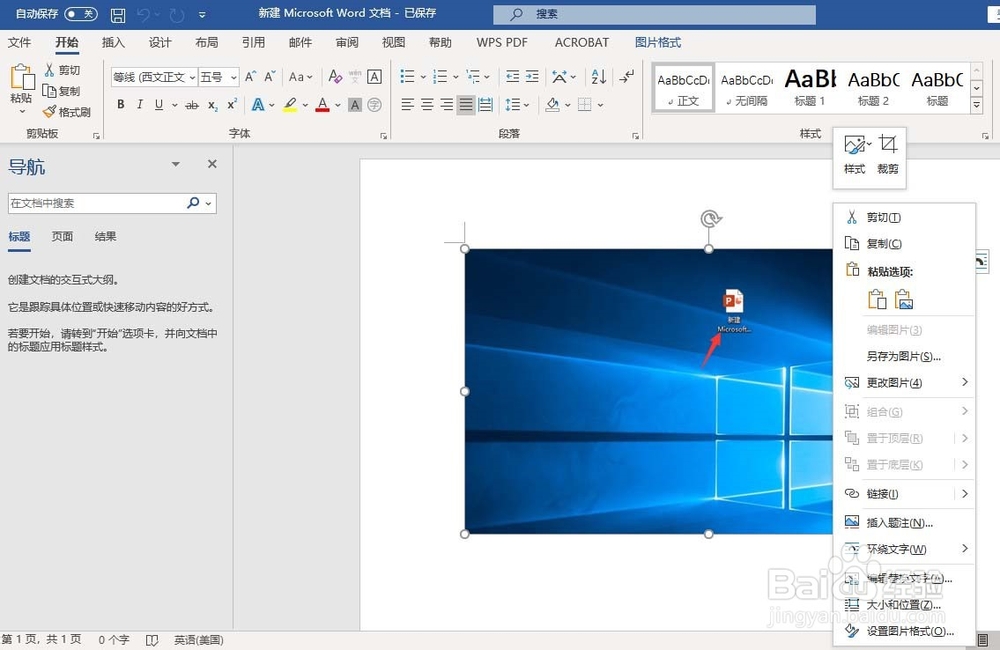Click the 样式 picture style icon
Image resolution: width=1000 pixels, height=650 pixels.
click(855, 154)
